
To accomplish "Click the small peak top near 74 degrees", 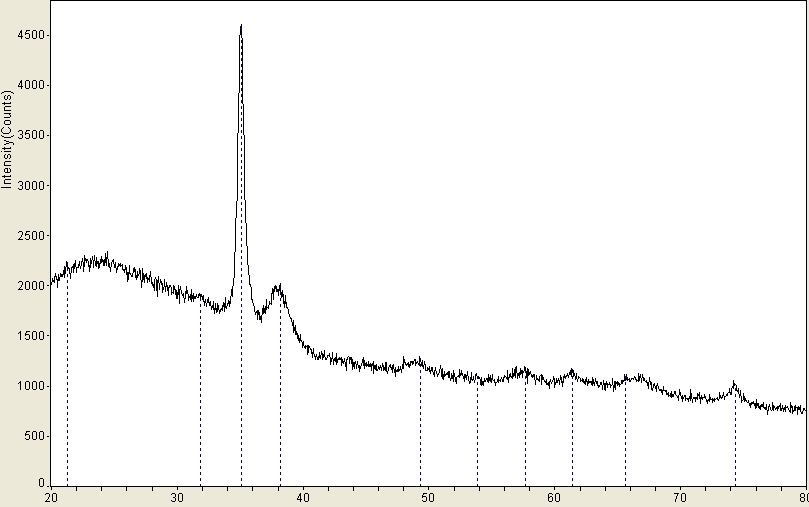I will (735, 384).
